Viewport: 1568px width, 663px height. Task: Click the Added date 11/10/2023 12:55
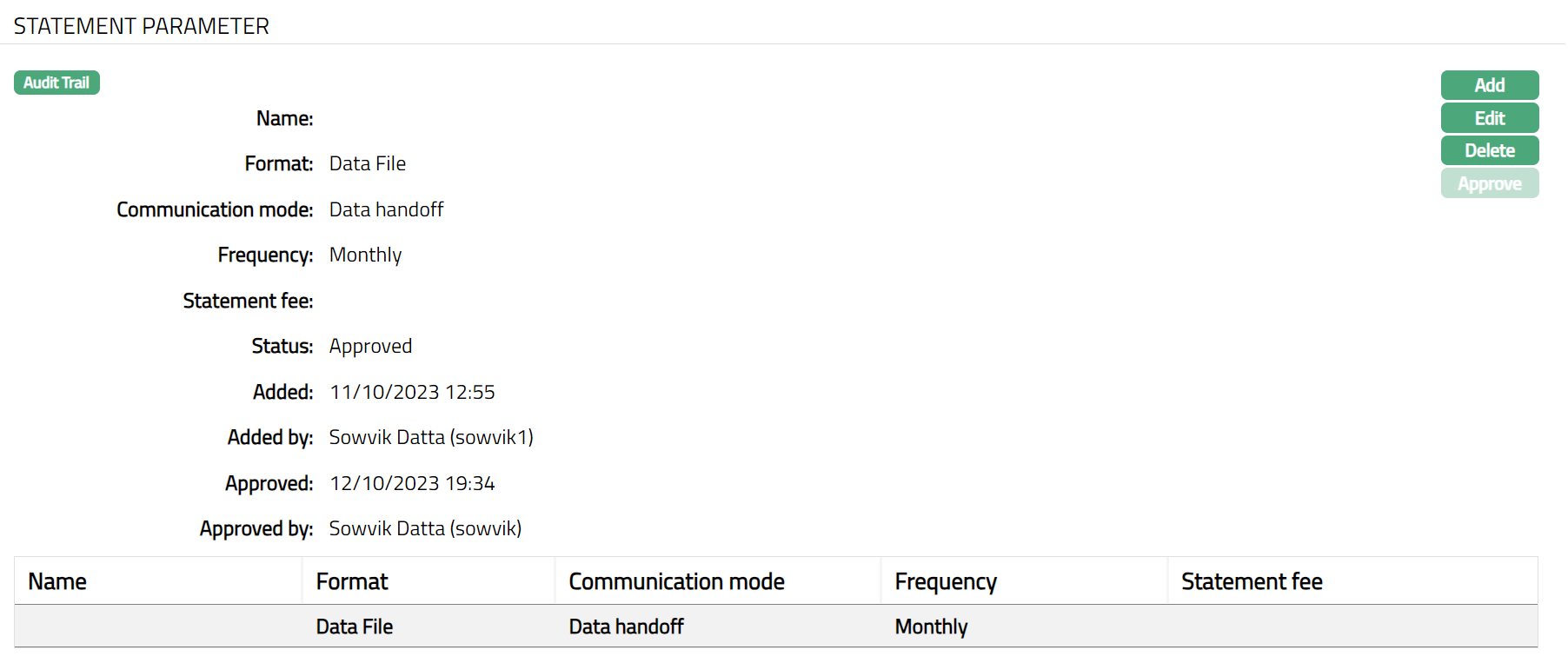[412, 392]
